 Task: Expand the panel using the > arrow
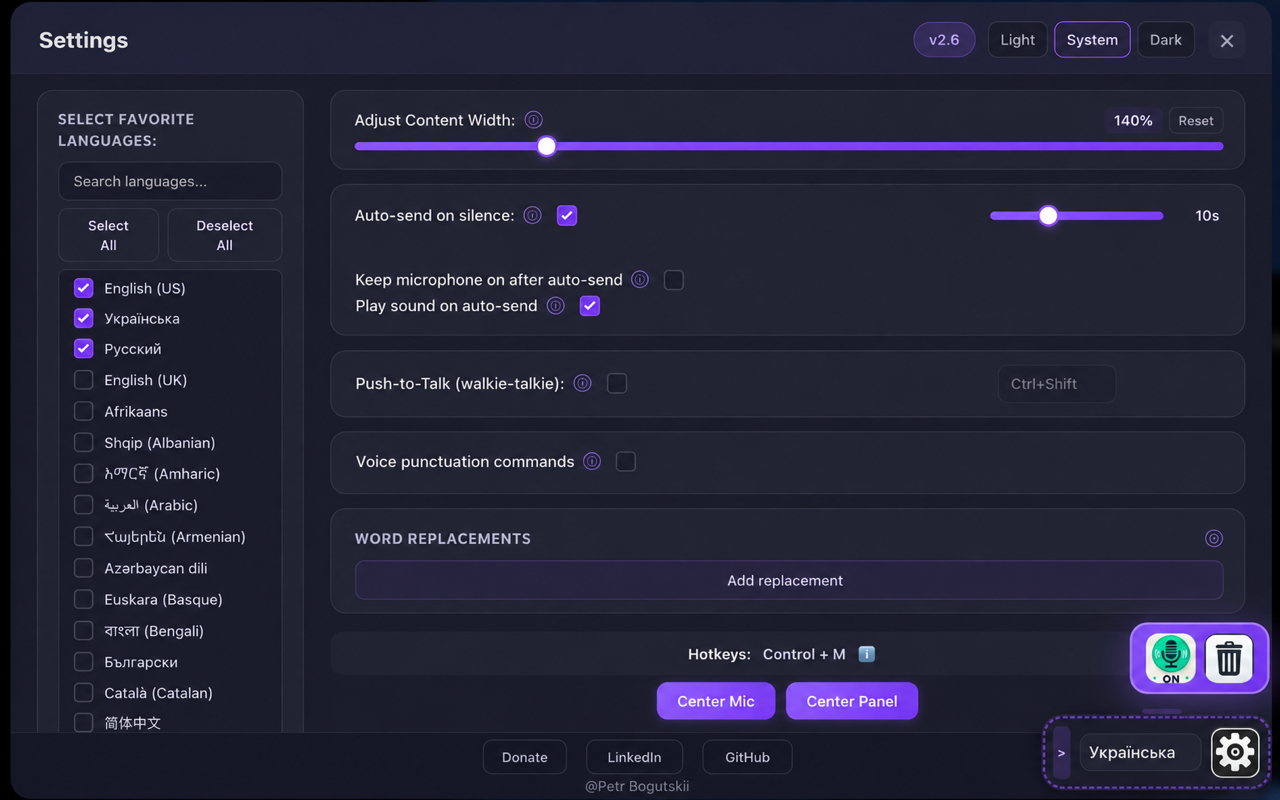[1061, 753]
